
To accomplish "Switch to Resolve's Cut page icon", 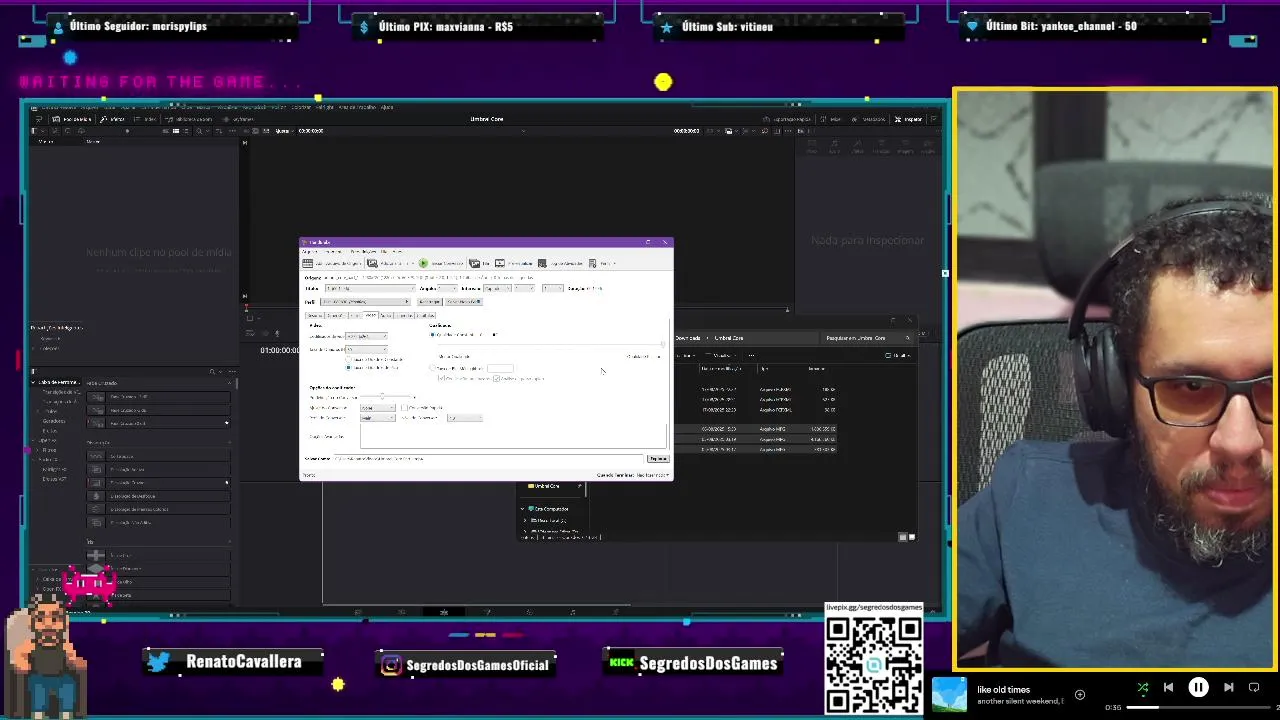I will (401, 612).
